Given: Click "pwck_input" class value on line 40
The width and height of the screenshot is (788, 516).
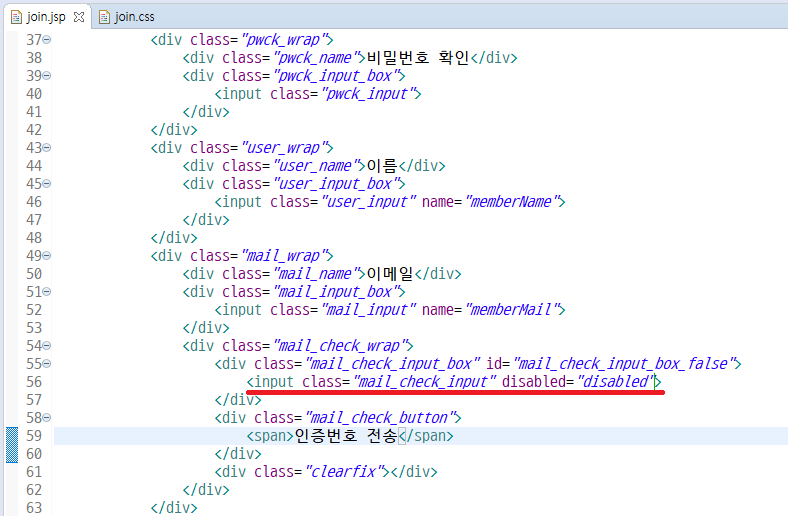Looking at the screenshot, I should pos(369,94).
